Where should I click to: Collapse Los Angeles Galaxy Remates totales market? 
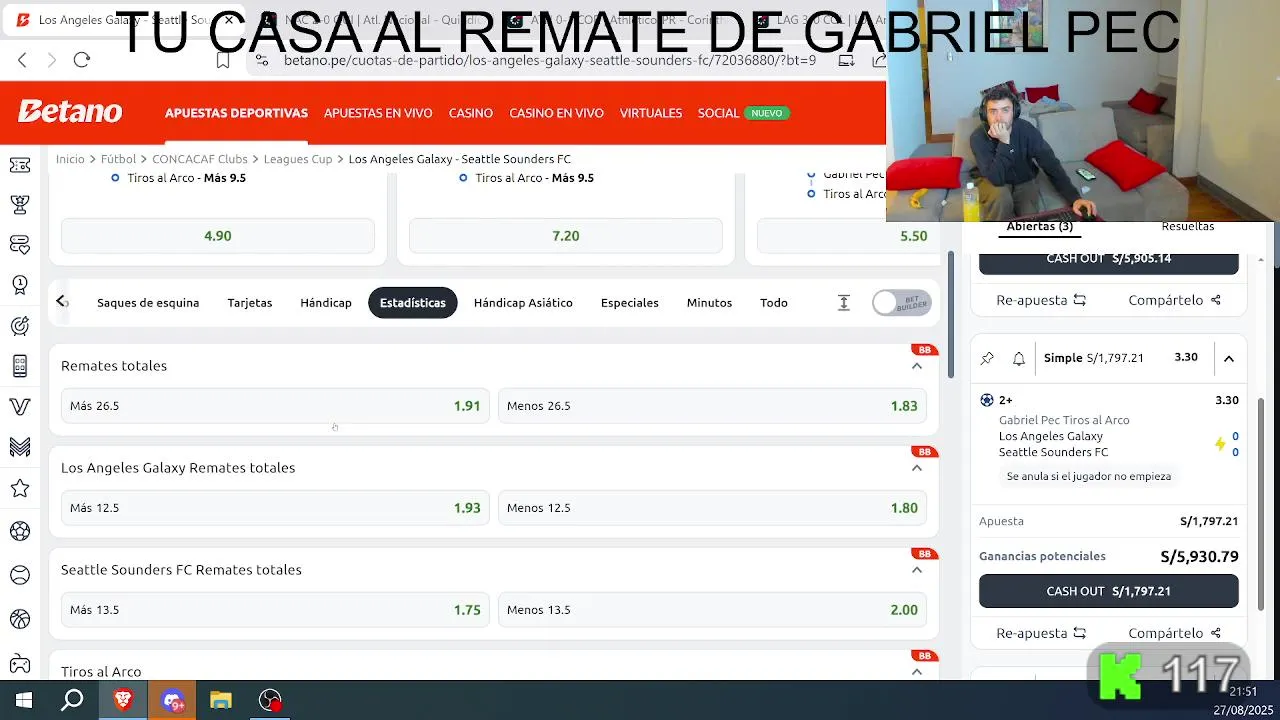pyautogui.click(x=917, y=468)
